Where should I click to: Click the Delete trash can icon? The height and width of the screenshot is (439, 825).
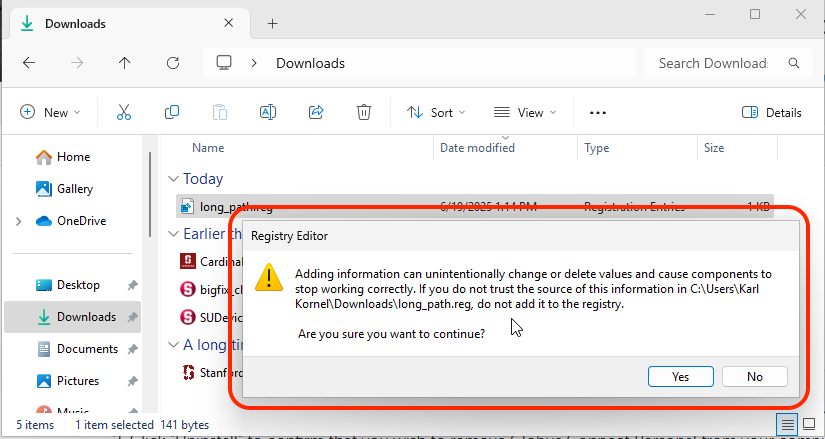(x=365, y=113)
